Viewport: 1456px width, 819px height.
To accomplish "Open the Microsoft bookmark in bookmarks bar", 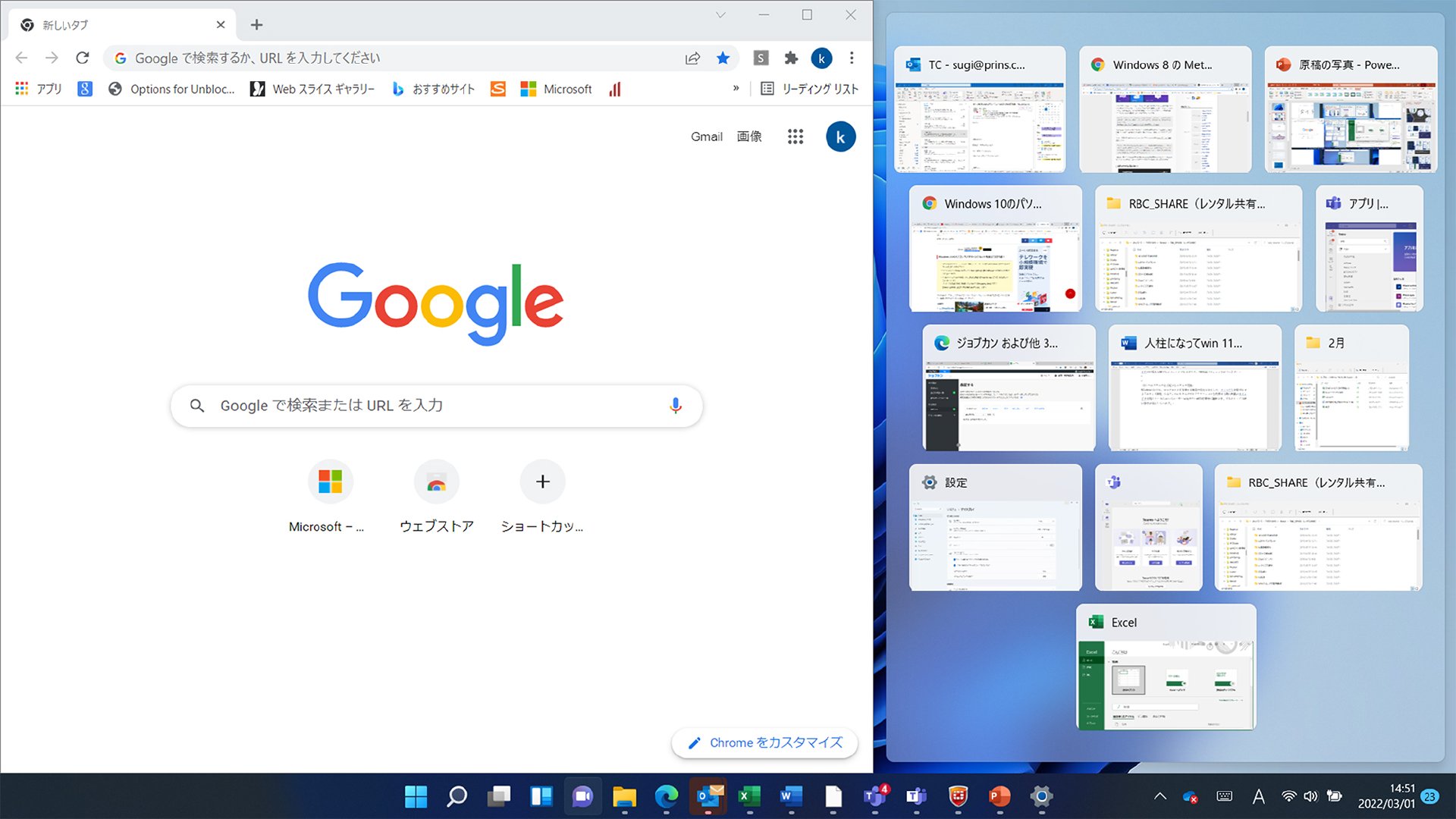I will pyautogui.click(x=556, y=89).
